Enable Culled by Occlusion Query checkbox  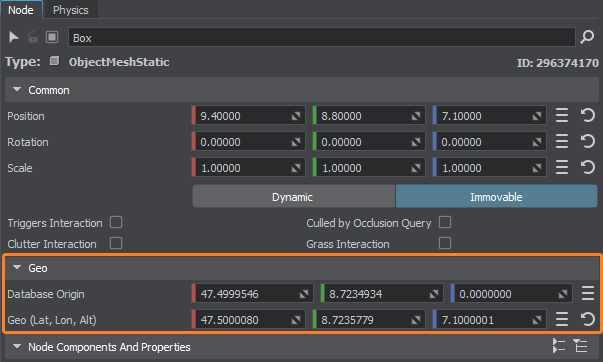[445, 222]
